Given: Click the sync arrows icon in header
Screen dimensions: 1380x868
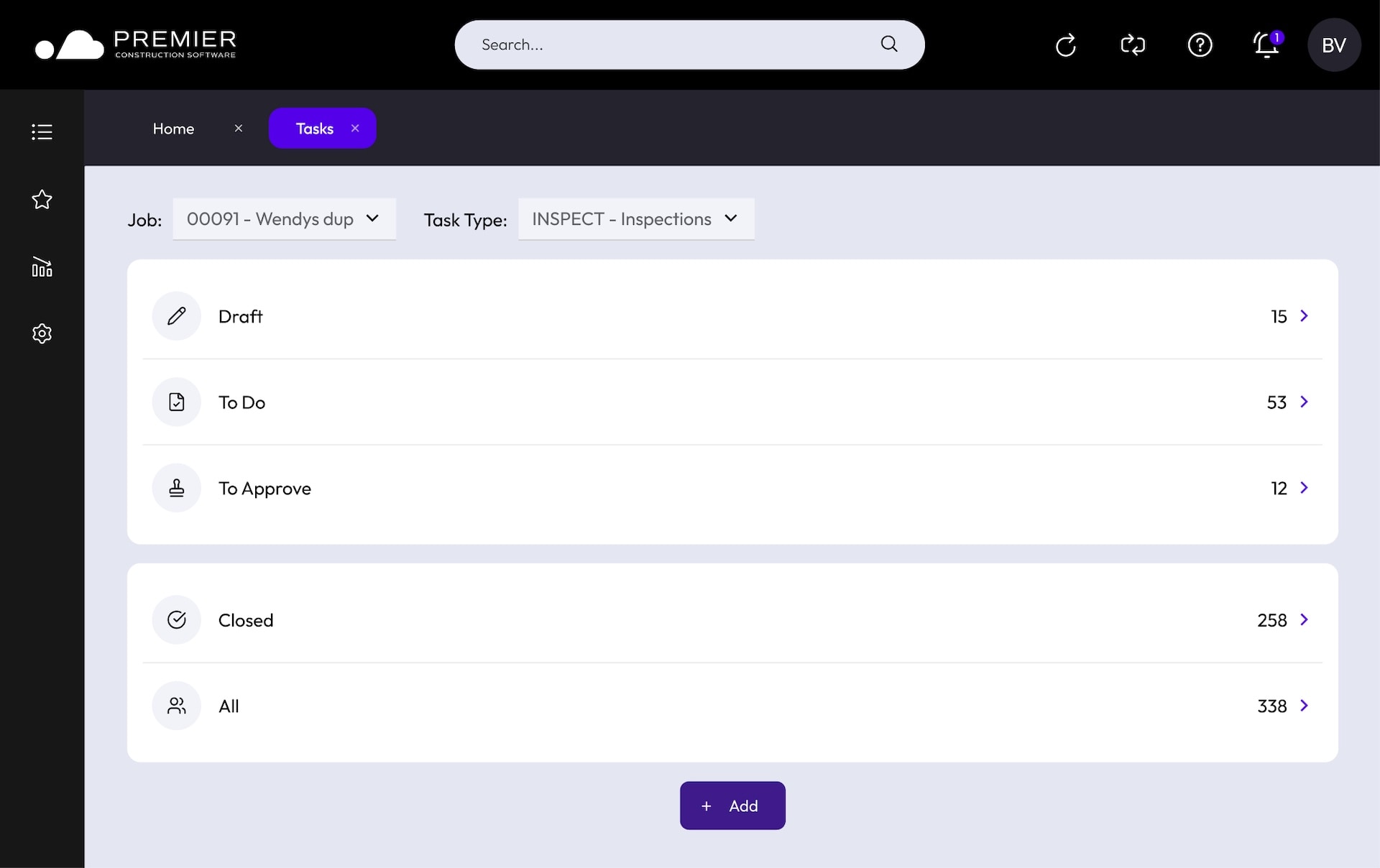Looking at the screenshot, I should coord(1133,45).
